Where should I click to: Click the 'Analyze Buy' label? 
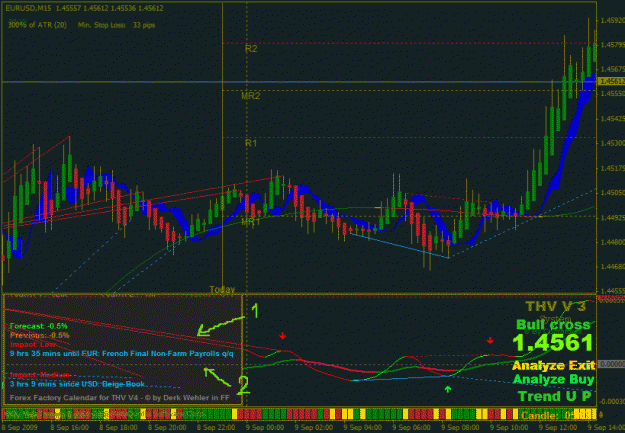point(553,379)
